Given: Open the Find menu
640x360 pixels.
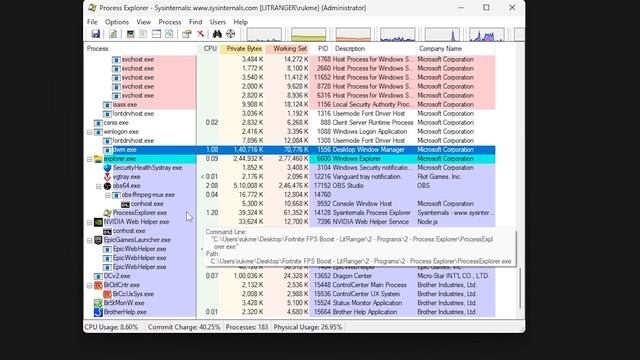Looking at the screenshot, I should point(196,22).
